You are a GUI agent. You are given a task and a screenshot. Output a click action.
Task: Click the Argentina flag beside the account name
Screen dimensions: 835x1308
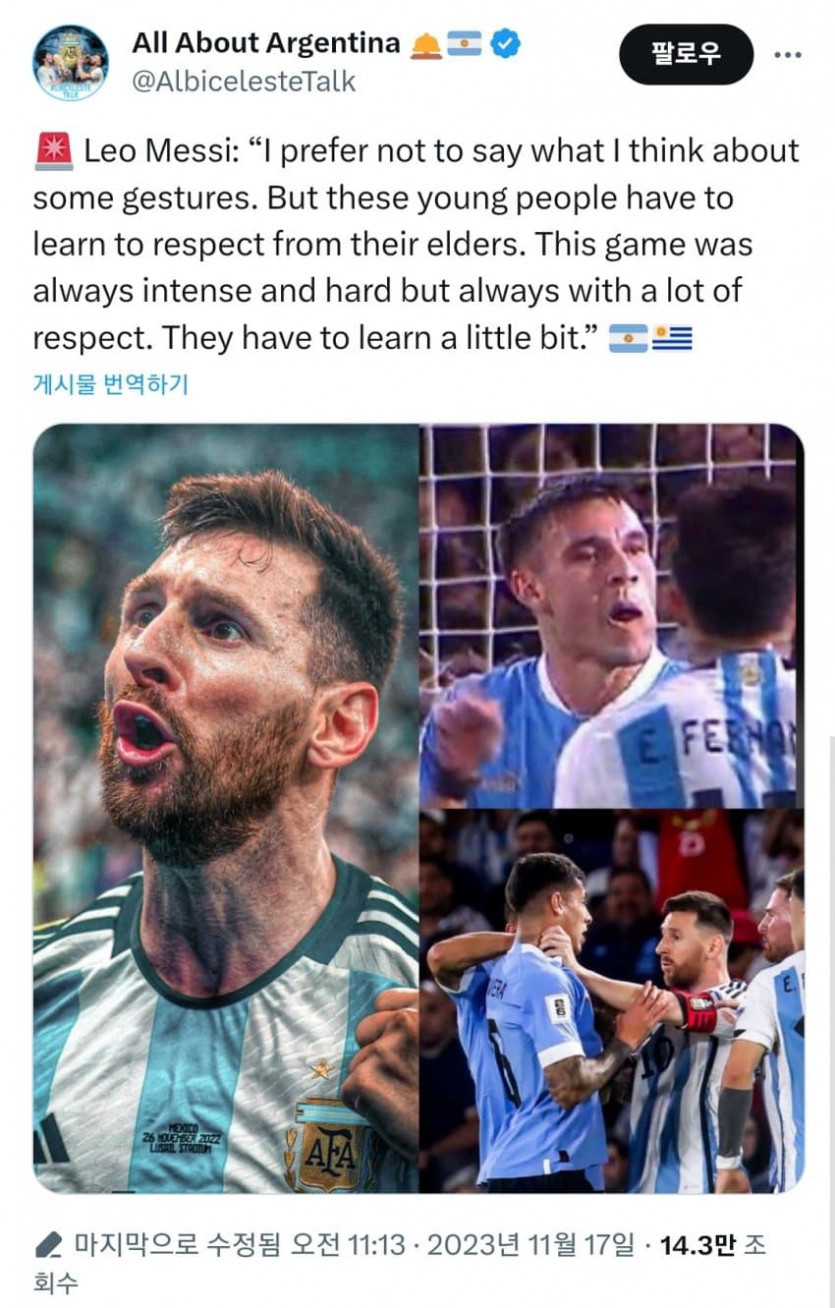point(465,44)
